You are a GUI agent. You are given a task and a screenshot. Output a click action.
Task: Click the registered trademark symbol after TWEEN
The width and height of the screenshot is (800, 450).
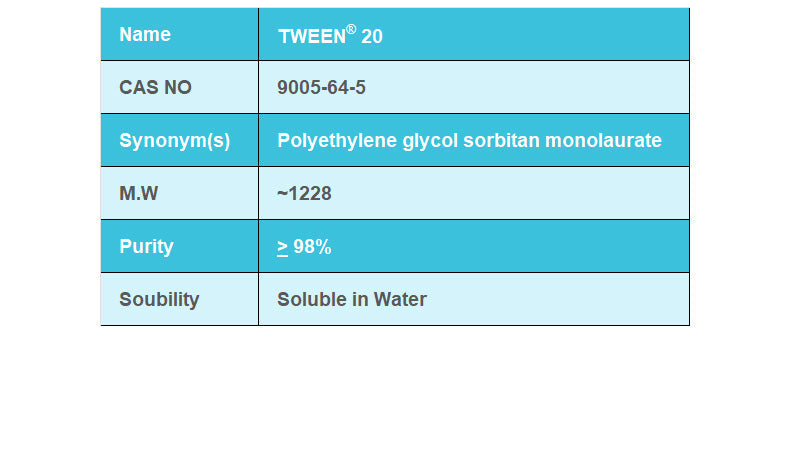[x=351, y=29]
